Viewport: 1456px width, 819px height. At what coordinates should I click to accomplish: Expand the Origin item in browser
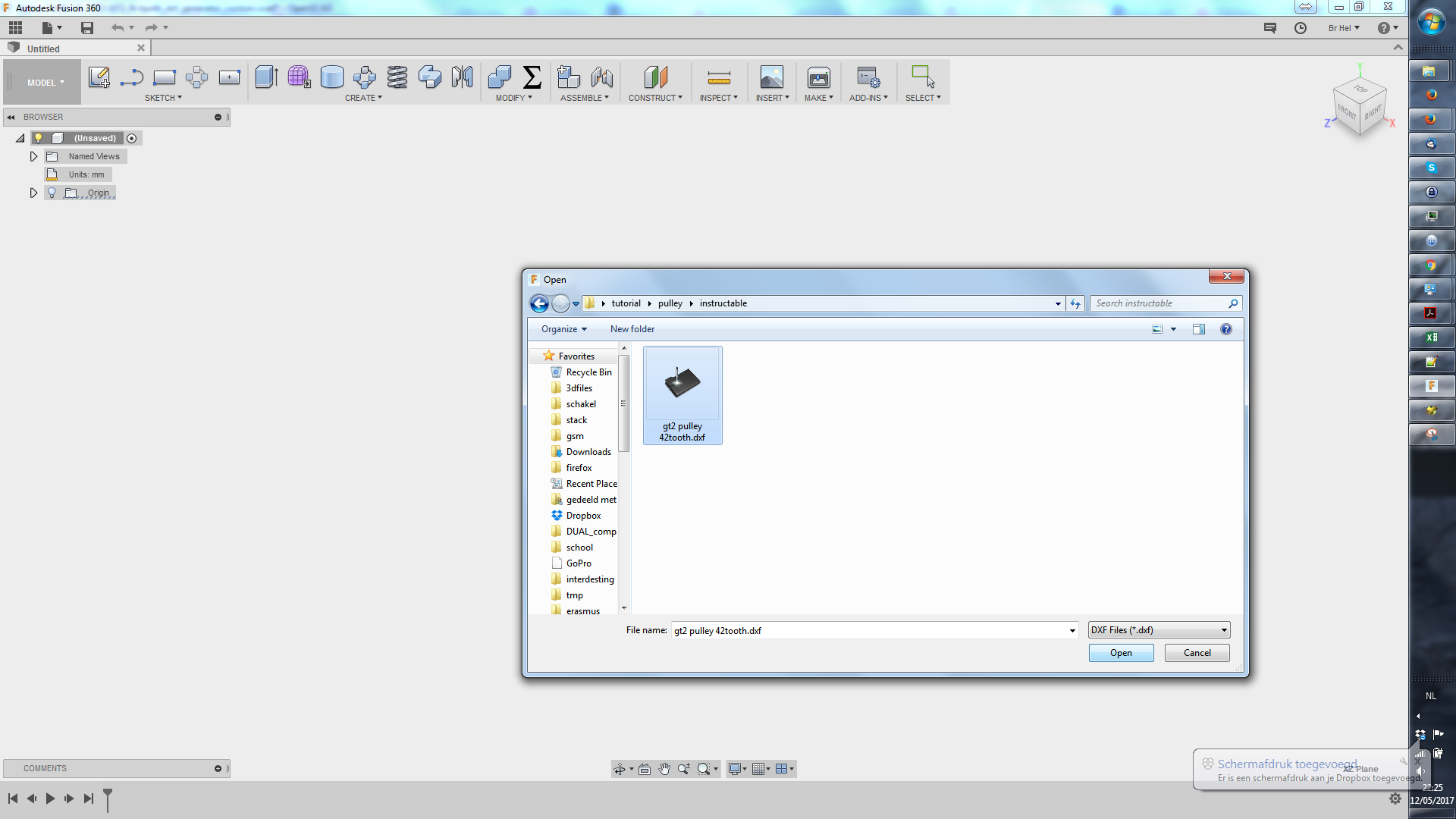[33, 192]
